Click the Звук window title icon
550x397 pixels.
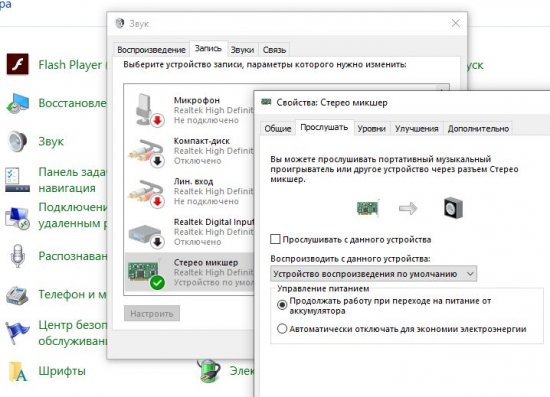[x=120, y=23]
